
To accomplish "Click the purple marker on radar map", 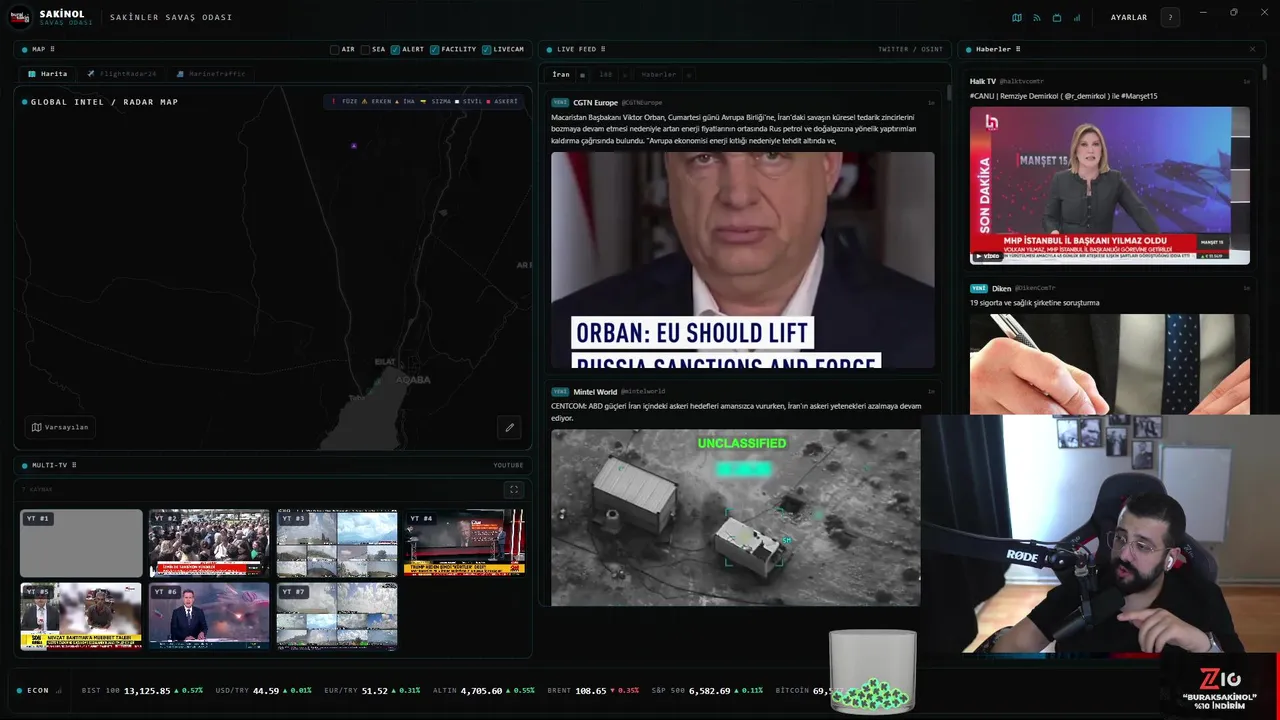I will pos(354,146).
